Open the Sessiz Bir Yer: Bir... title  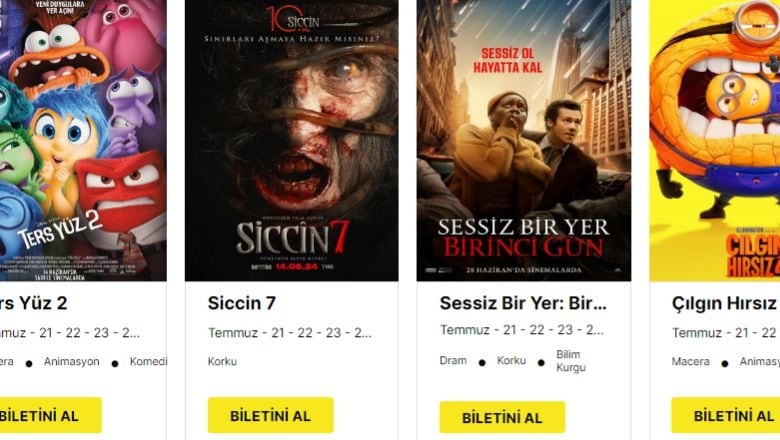point(523,303)
